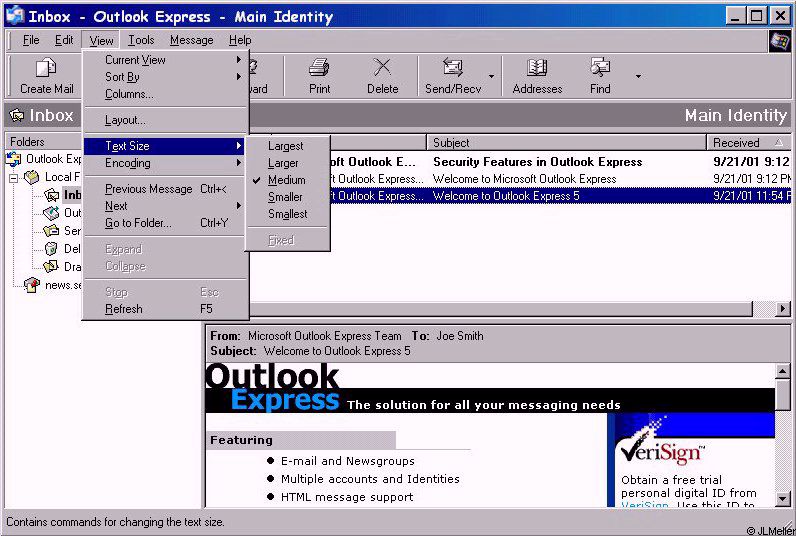Click the Find toolbar icon
Viewport: 796px width, 536px height.
pyautogui.click(x=600, y=68)
